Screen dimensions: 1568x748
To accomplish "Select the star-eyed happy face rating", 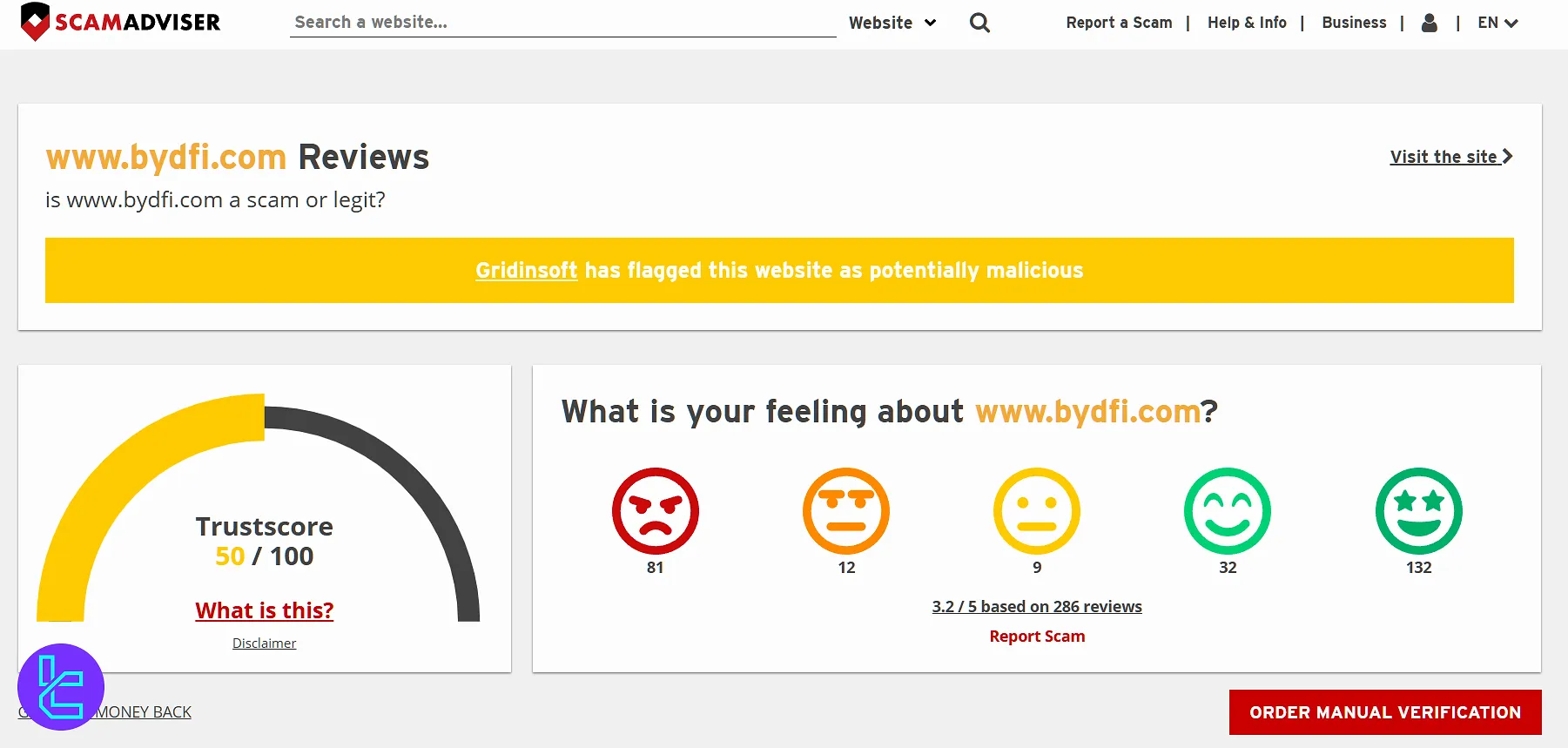I will [1419, 511].
